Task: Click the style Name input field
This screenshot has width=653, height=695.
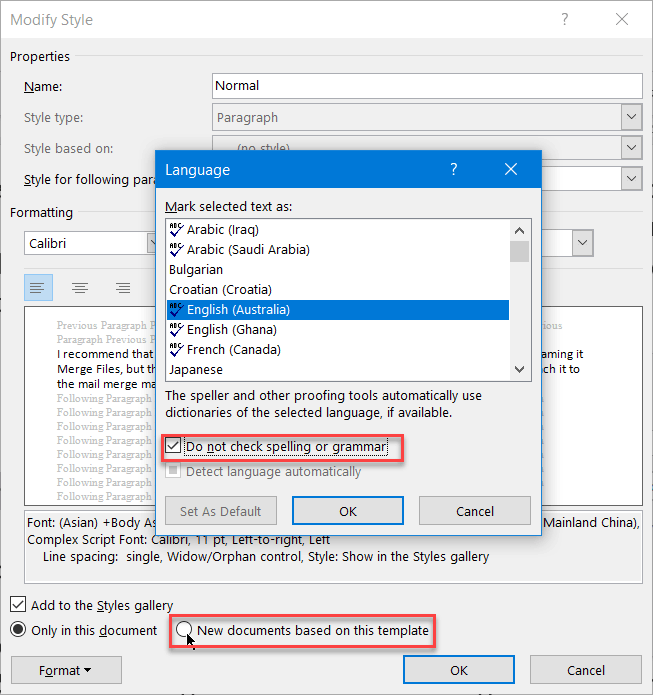Action: coord(427,86)
